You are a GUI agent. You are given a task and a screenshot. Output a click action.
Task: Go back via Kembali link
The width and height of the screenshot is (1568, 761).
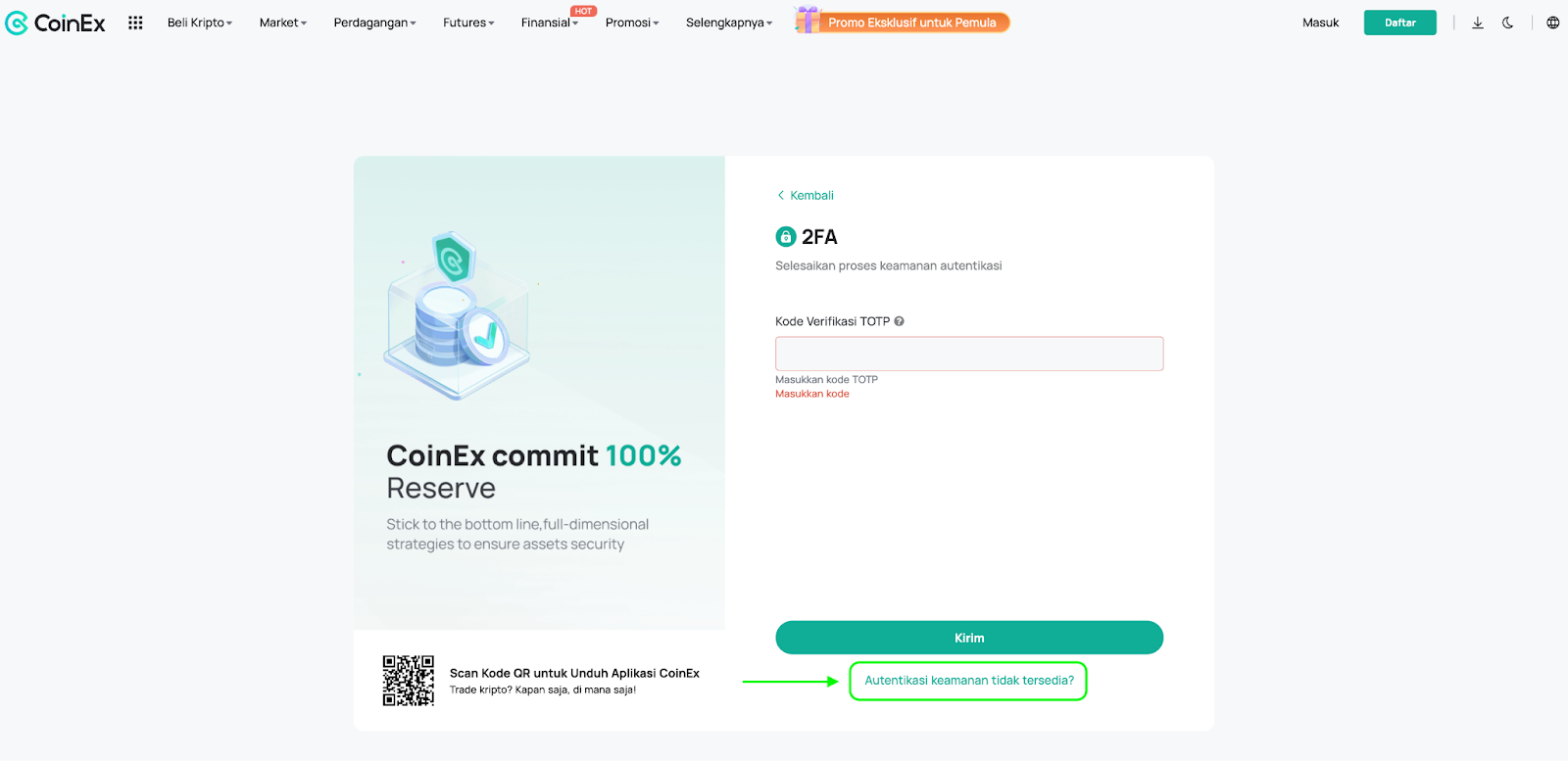pos(806,195)
